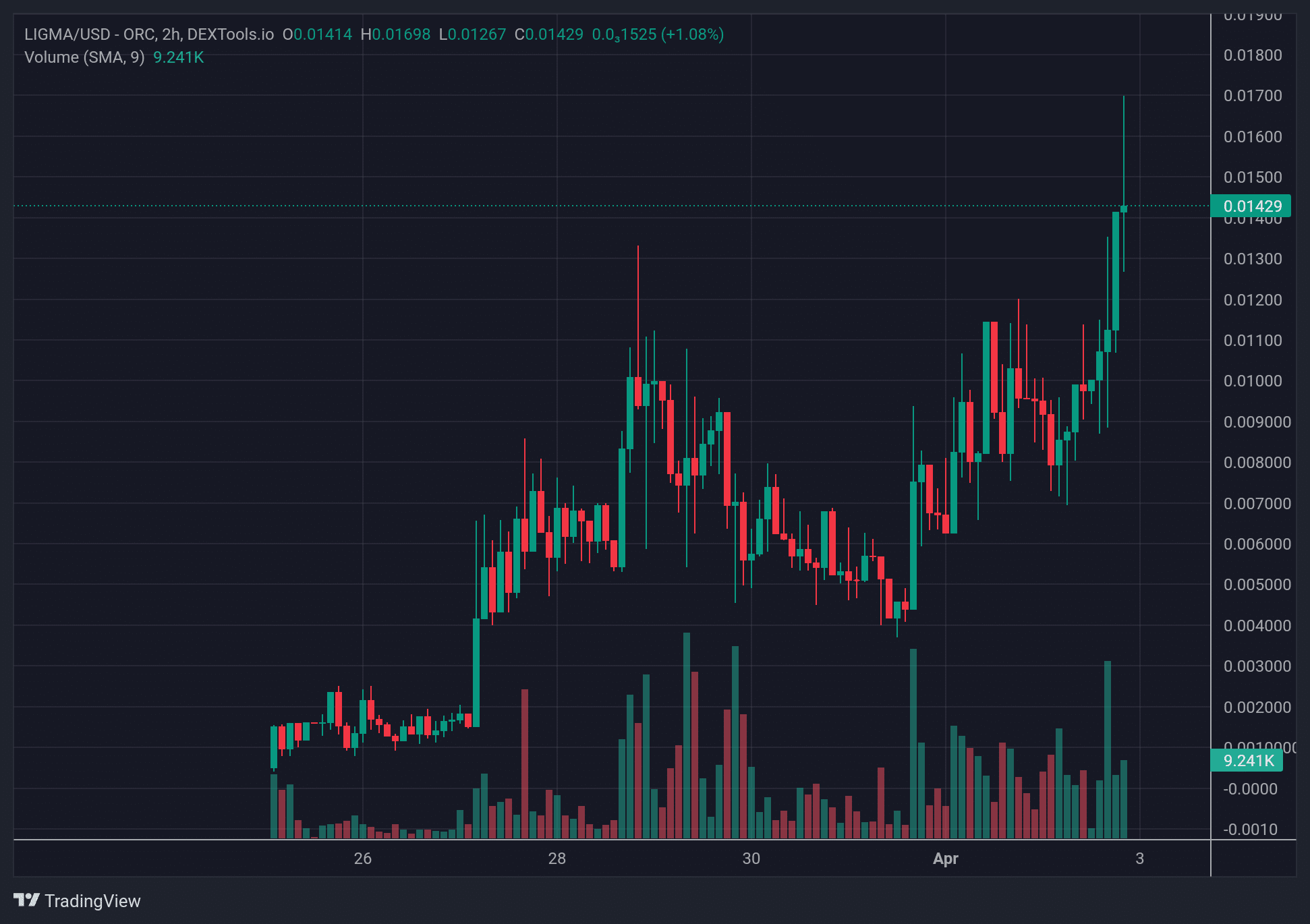1310x924 pixels.
Task: Click the volume axis tag 9.241K
Action: point(1247,760)
